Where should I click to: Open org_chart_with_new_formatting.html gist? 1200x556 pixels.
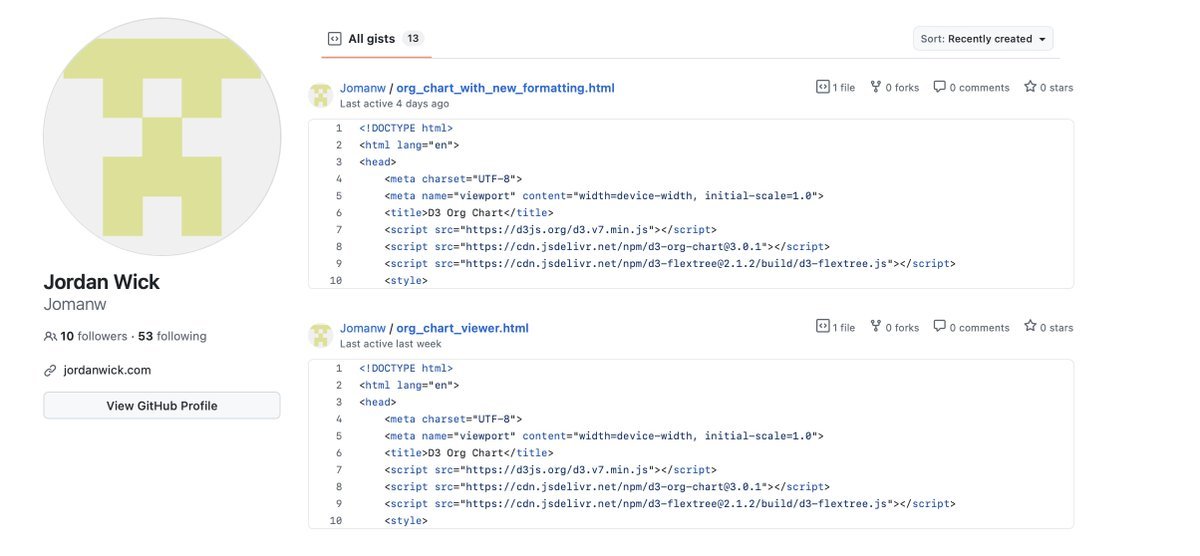click(x=505, y=88)
